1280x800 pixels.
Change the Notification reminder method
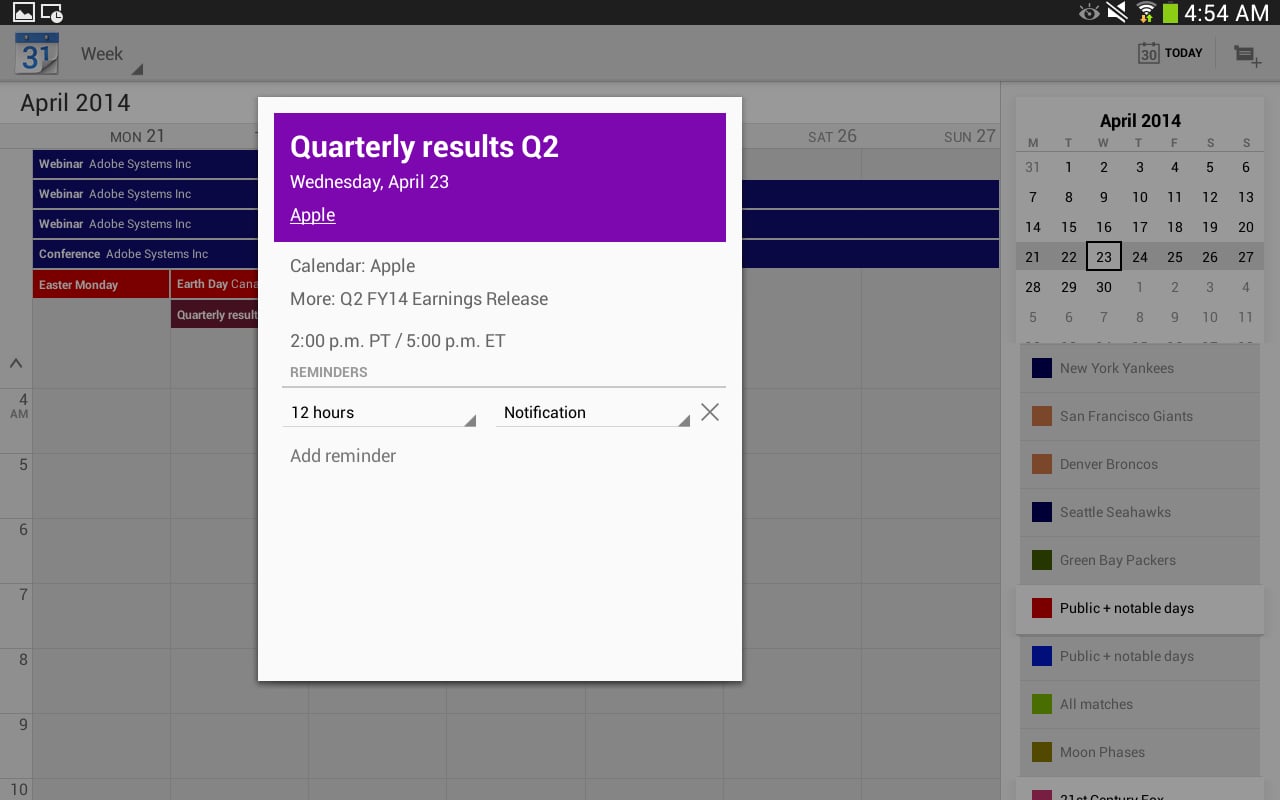[x=593, y=412]
